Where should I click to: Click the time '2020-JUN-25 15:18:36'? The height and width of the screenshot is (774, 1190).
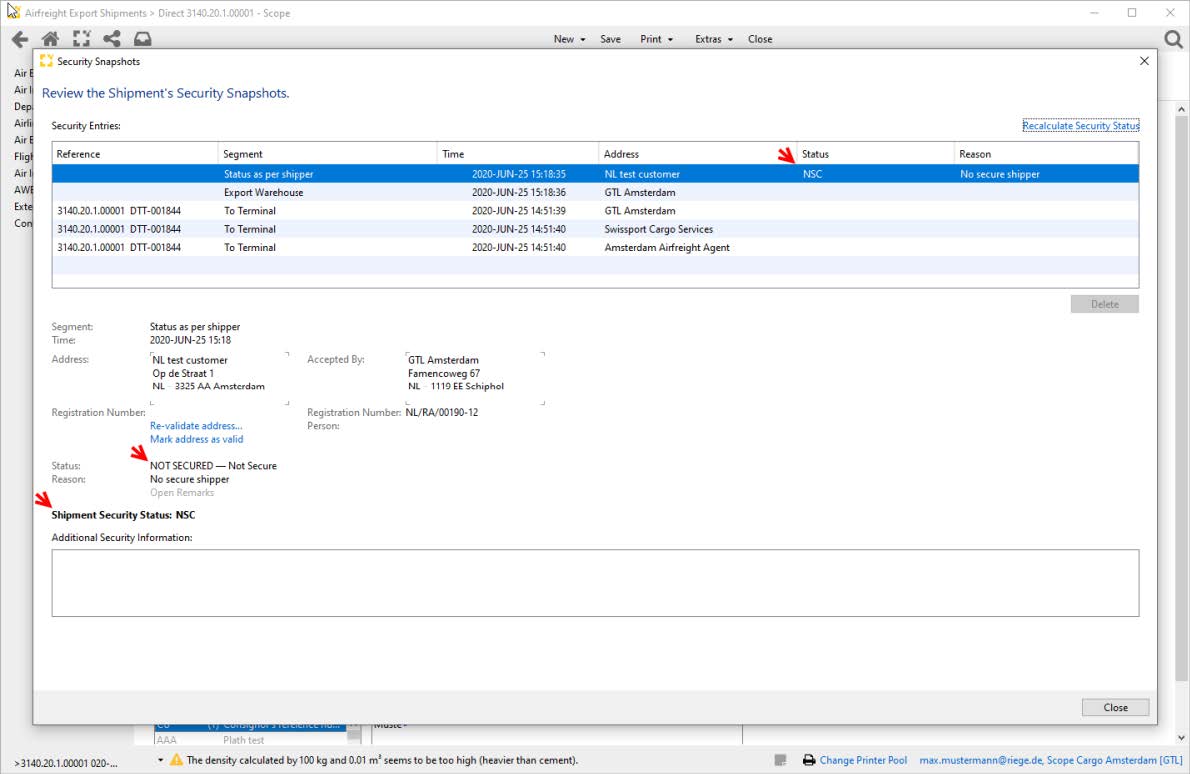click(518, 192)
